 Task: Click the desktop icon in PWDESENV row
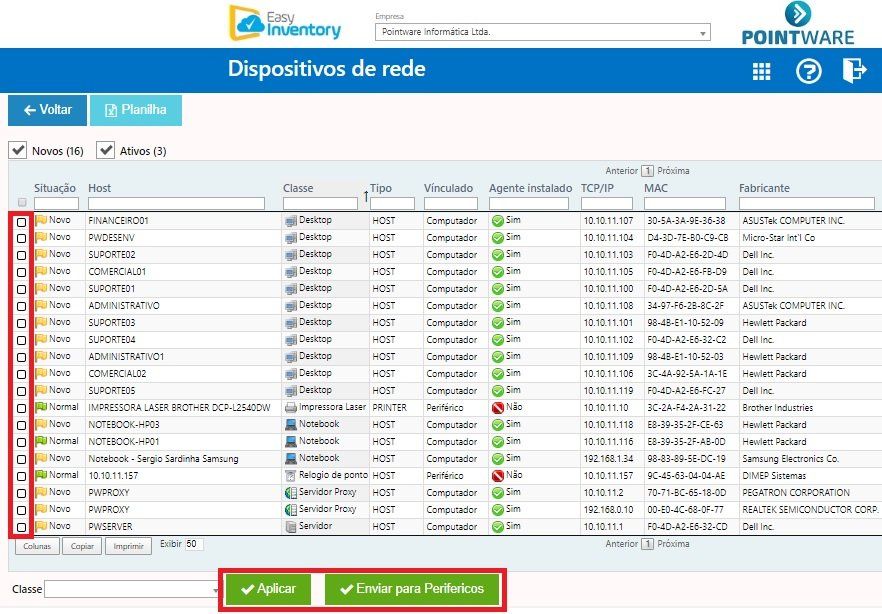click(290, 238)
